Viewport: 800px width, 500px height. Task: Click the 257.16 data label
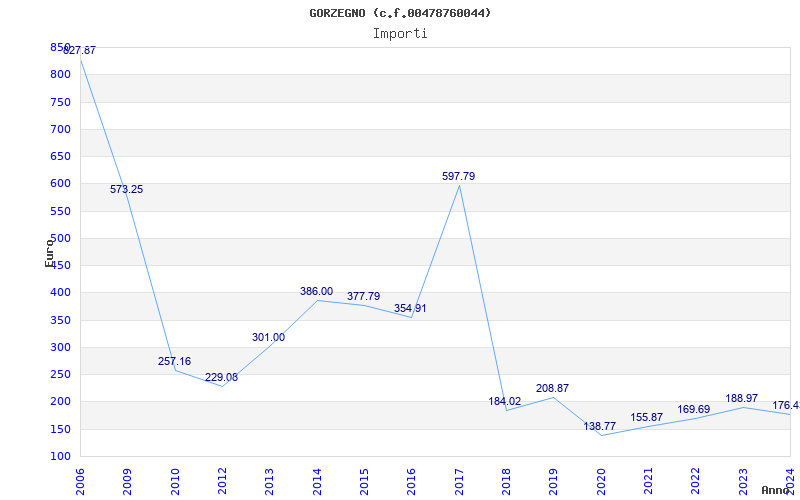click(x=174, y=361)
